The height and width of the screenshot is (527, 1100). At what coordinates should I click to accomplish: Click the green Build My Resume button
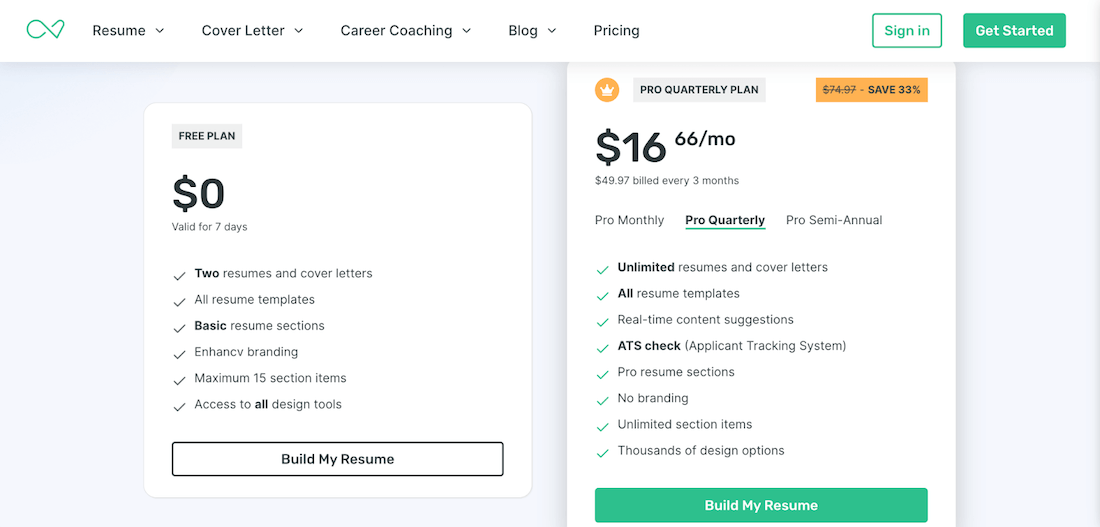[761, 505]
